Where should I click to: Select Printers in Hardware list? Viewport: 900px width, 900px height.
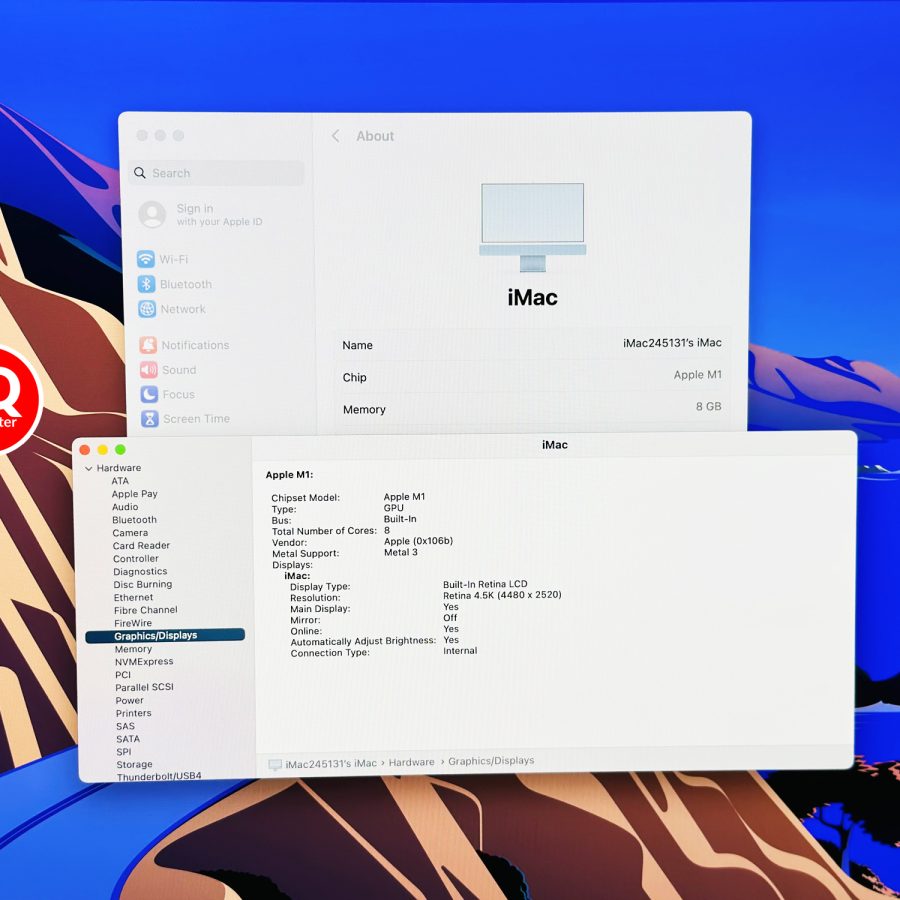(x=134, y=713)
